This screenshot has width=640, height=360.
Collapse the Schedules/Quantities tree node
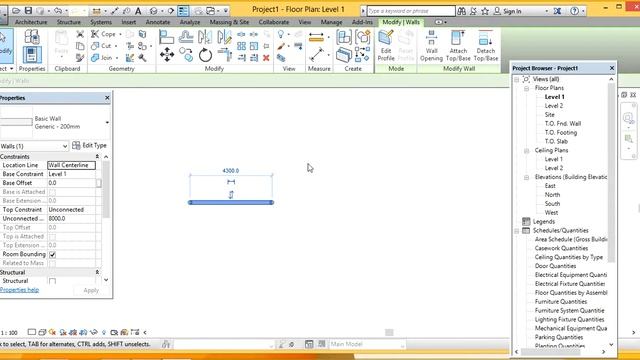[x=517, y=231]
